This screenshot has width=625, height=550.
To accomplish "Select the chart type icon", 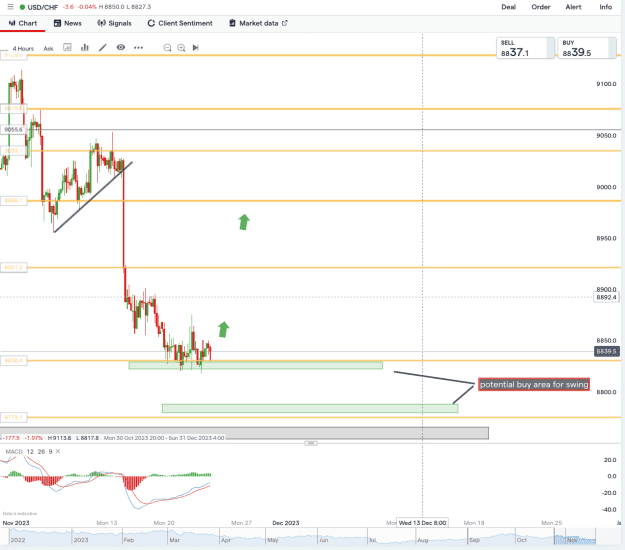I will [67, 47].
